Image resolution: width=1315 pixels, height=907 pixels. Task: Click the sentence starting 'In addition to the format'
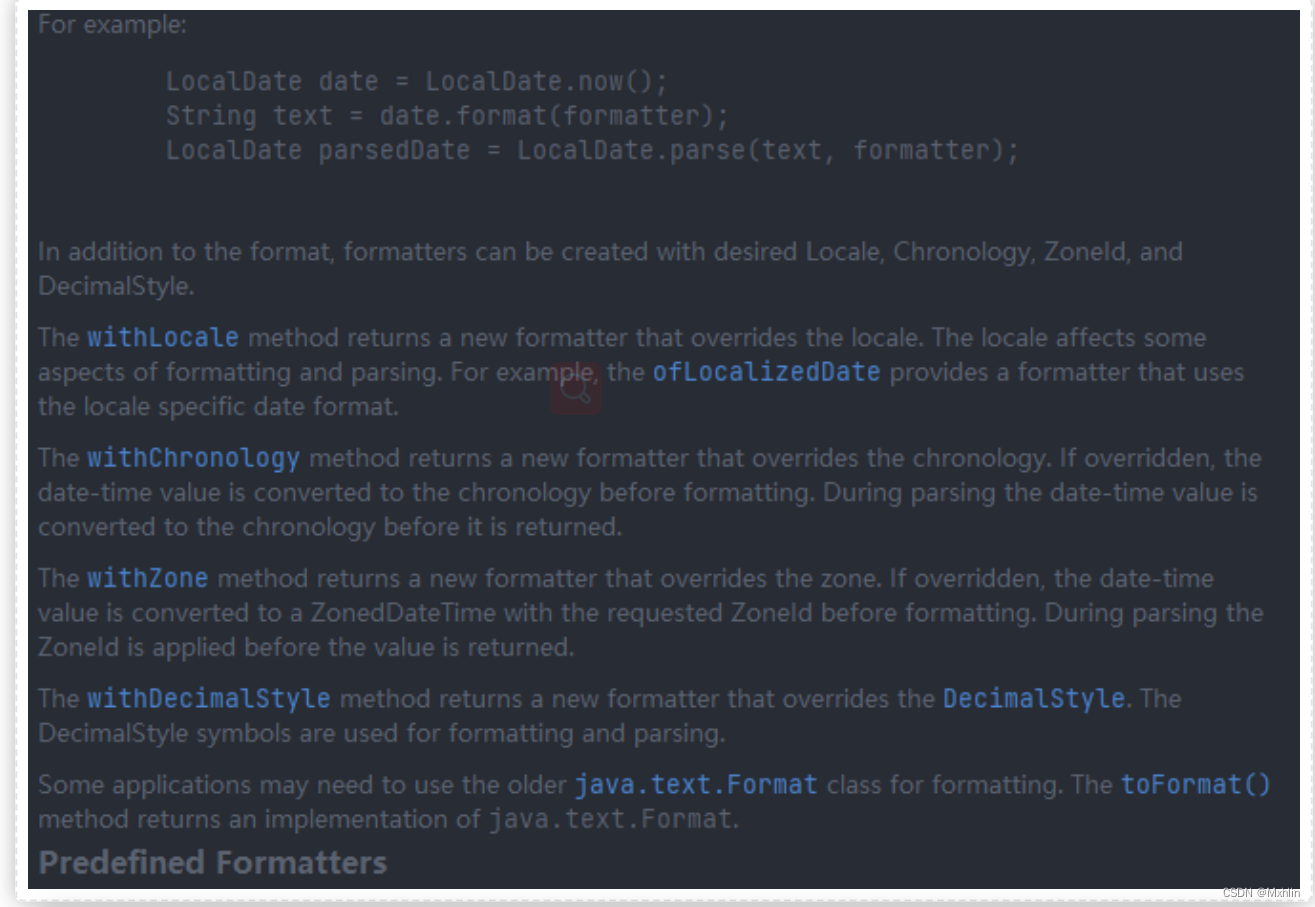pos(610,268)
